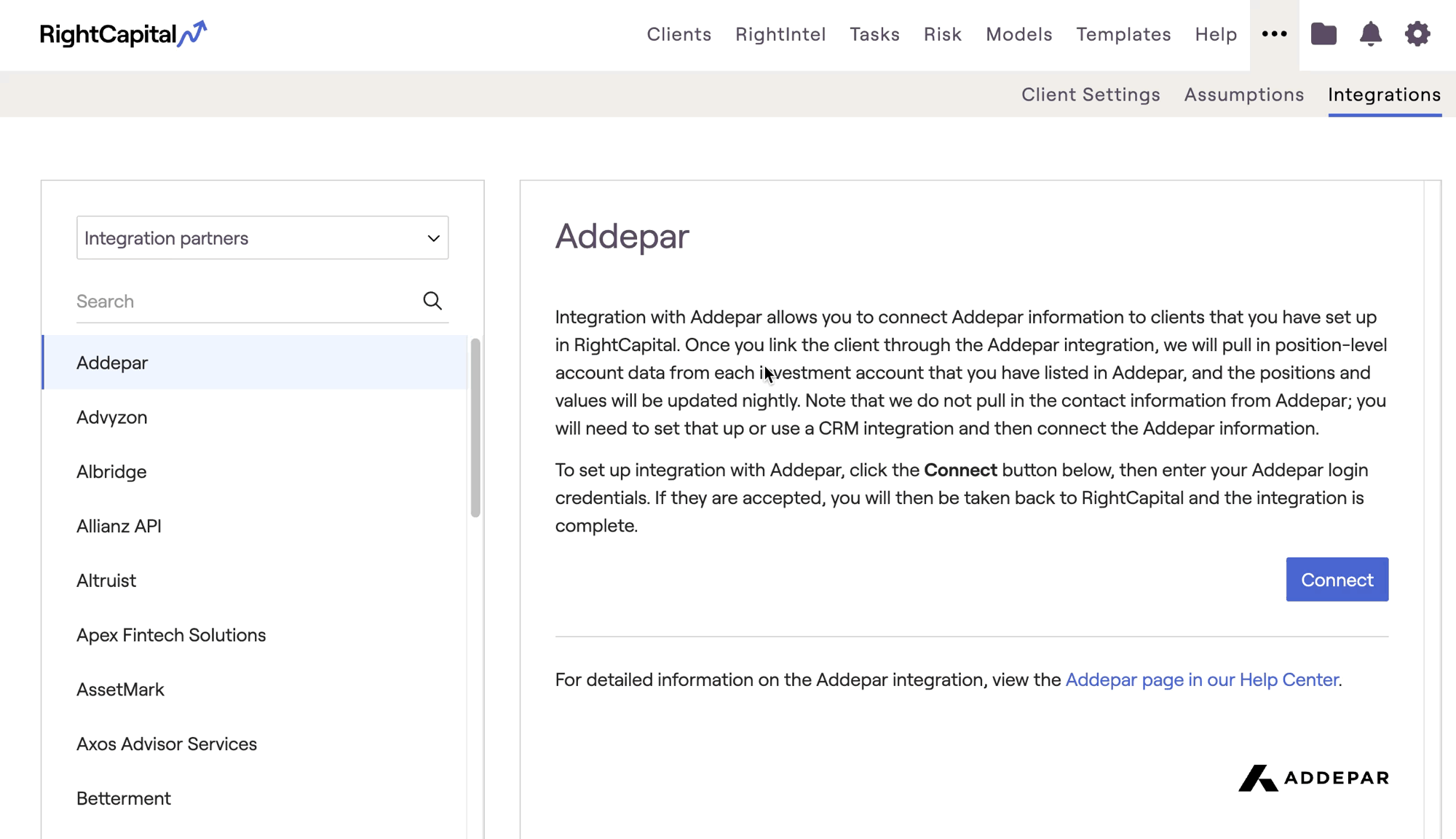Open the notifications bell
The image size is (1456, 839).
pos(1371,34)
